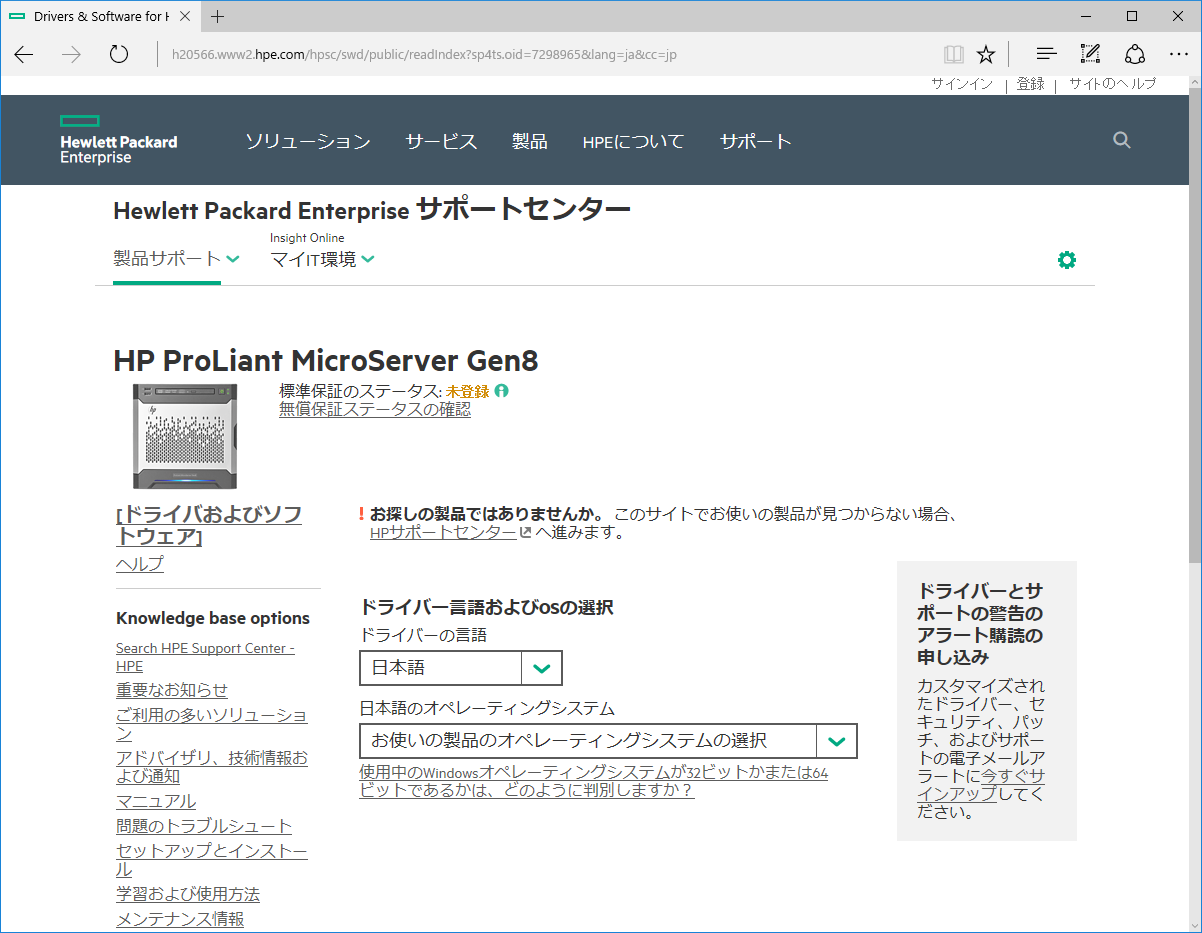Click the warranty status info icon

point(502,391)
